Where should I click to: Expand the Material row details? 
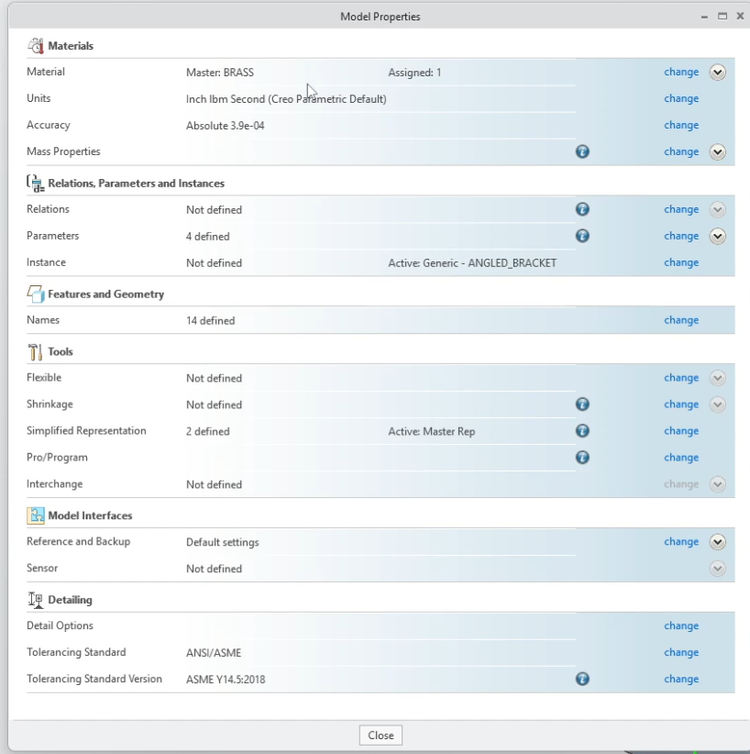point(717,73)
